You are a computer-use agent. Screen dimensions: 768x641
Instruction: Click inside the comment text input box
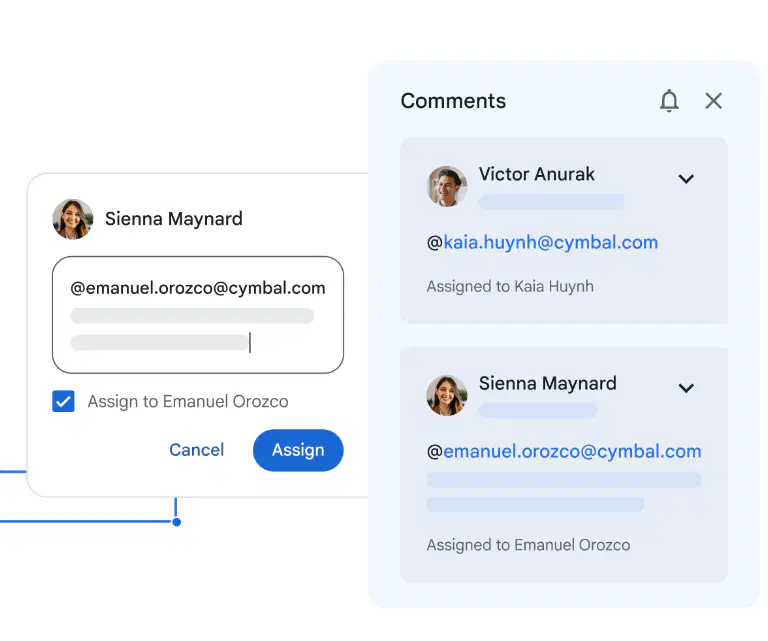198,315
